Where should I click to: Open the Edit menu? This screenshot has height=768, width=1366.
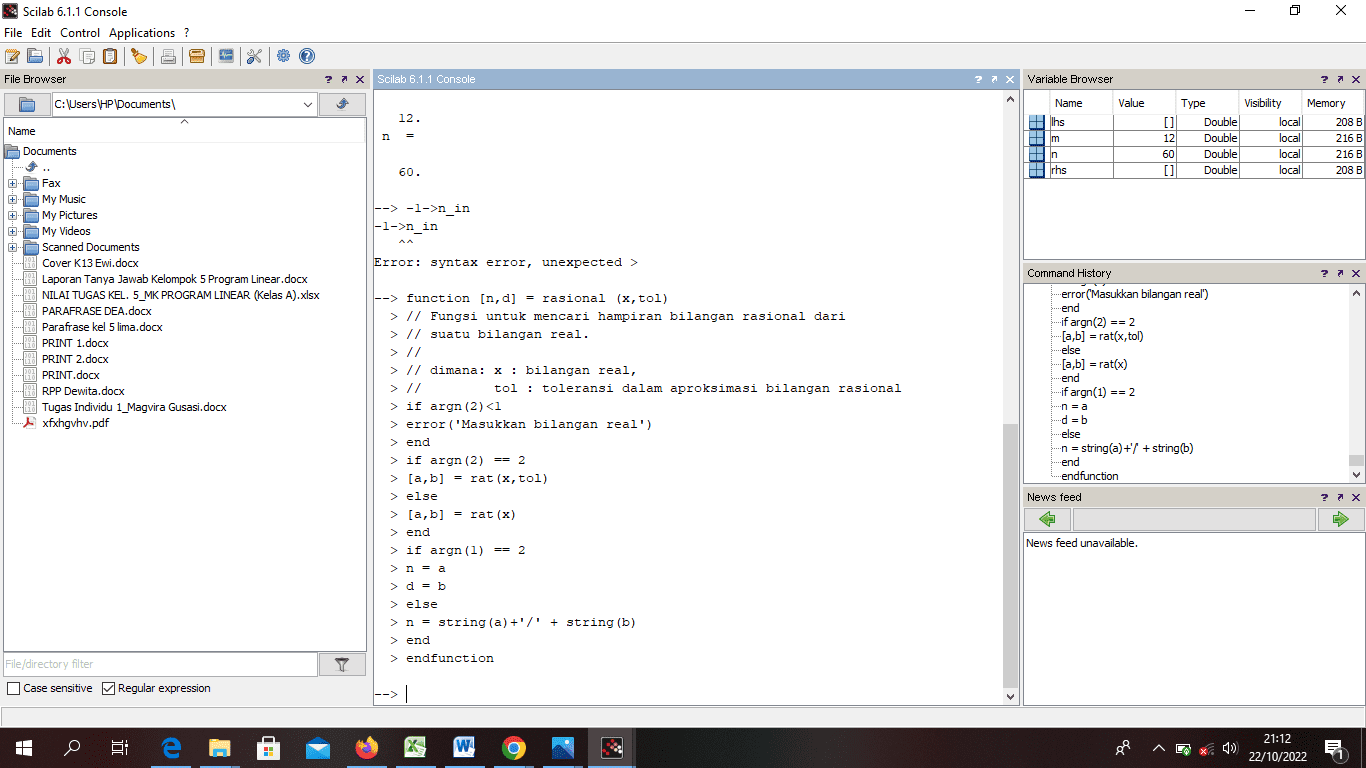[x=41, y=33]
